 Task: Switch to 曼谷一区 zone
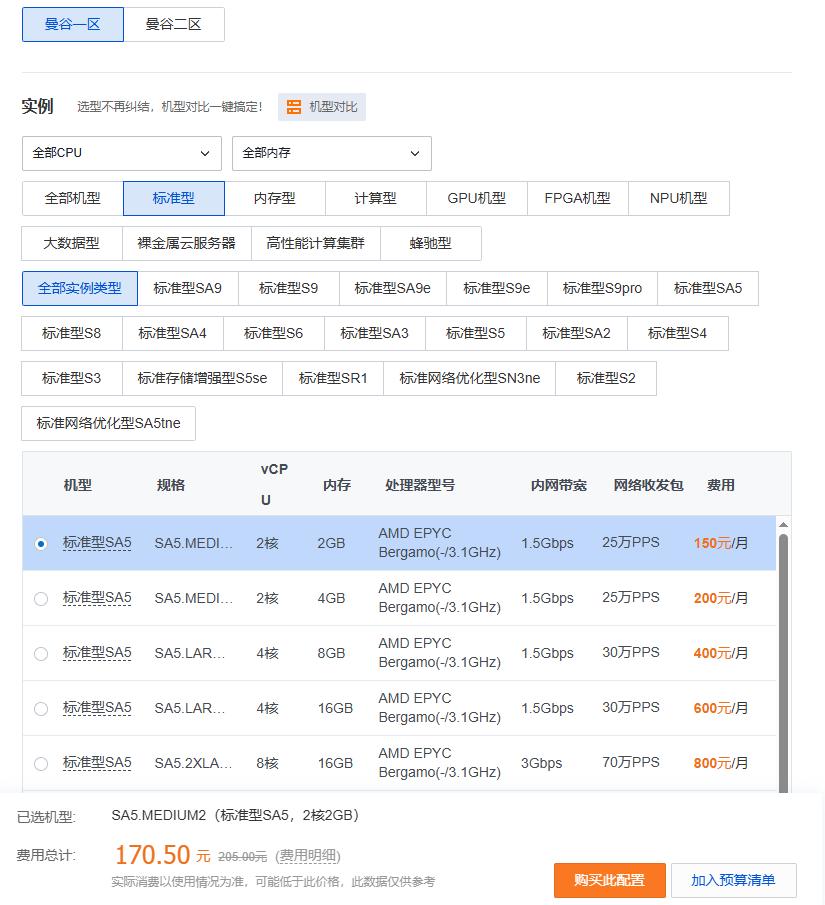pyautogui.click(x=73, y=24)
